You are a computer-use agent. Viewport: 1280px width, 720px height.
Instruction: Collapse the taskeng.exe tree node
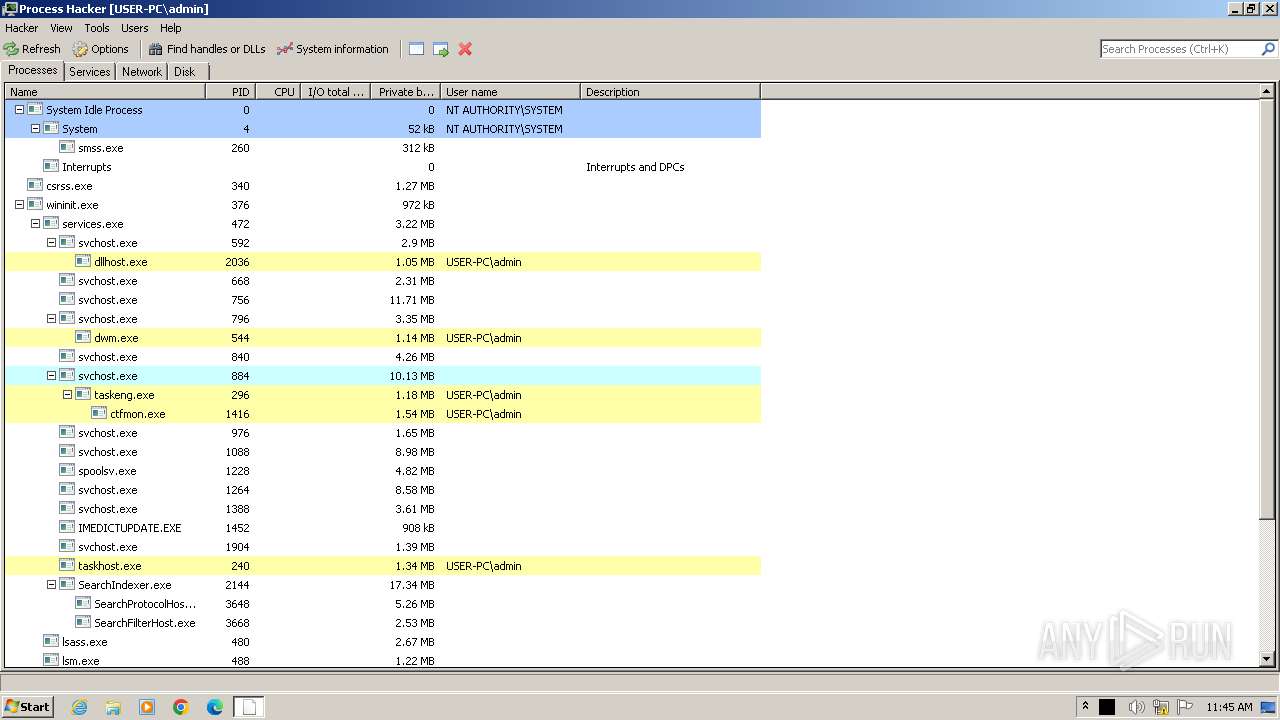click(x=67, y=395)
